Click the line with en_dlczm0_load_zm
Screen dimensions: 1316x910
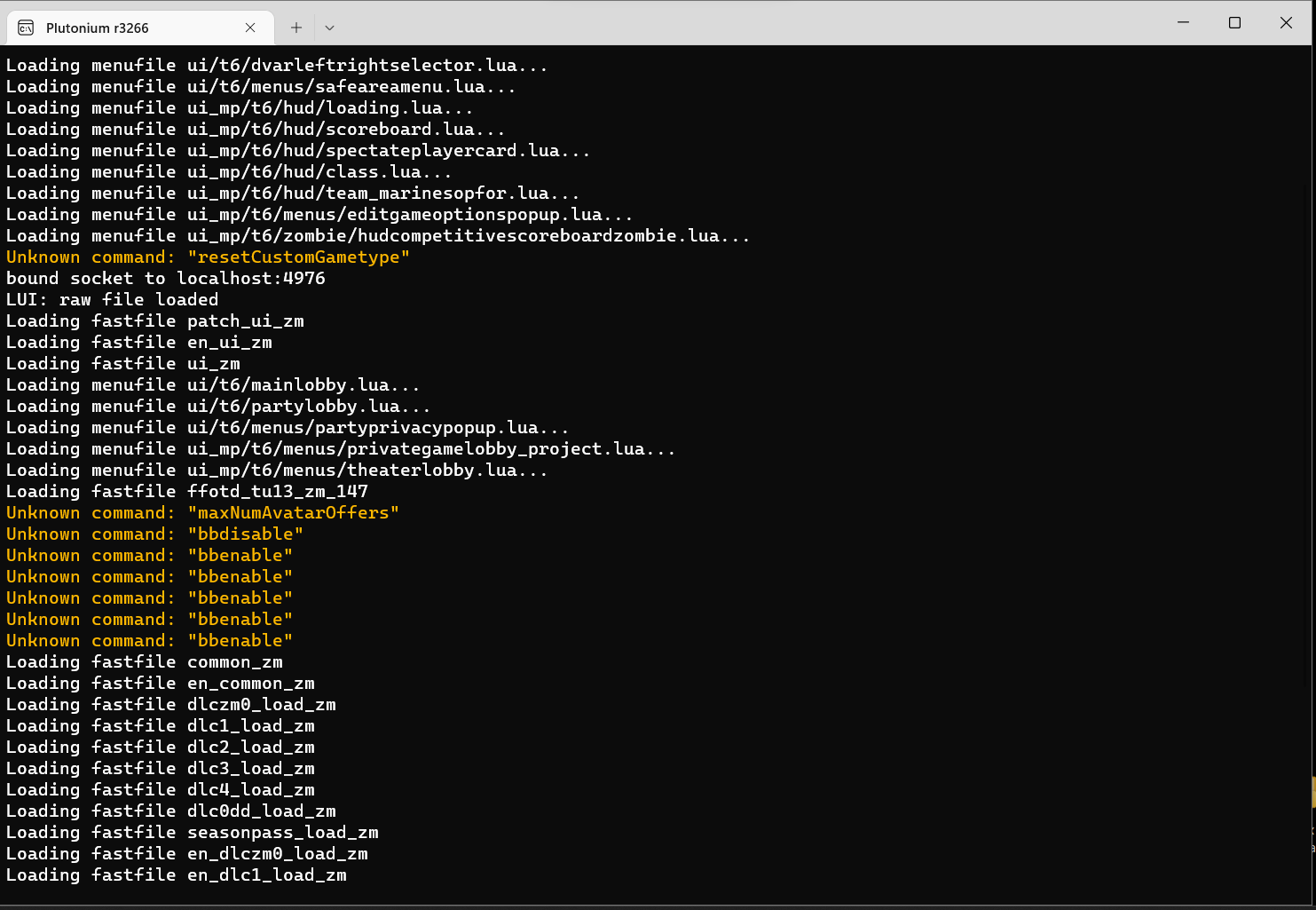187,853
